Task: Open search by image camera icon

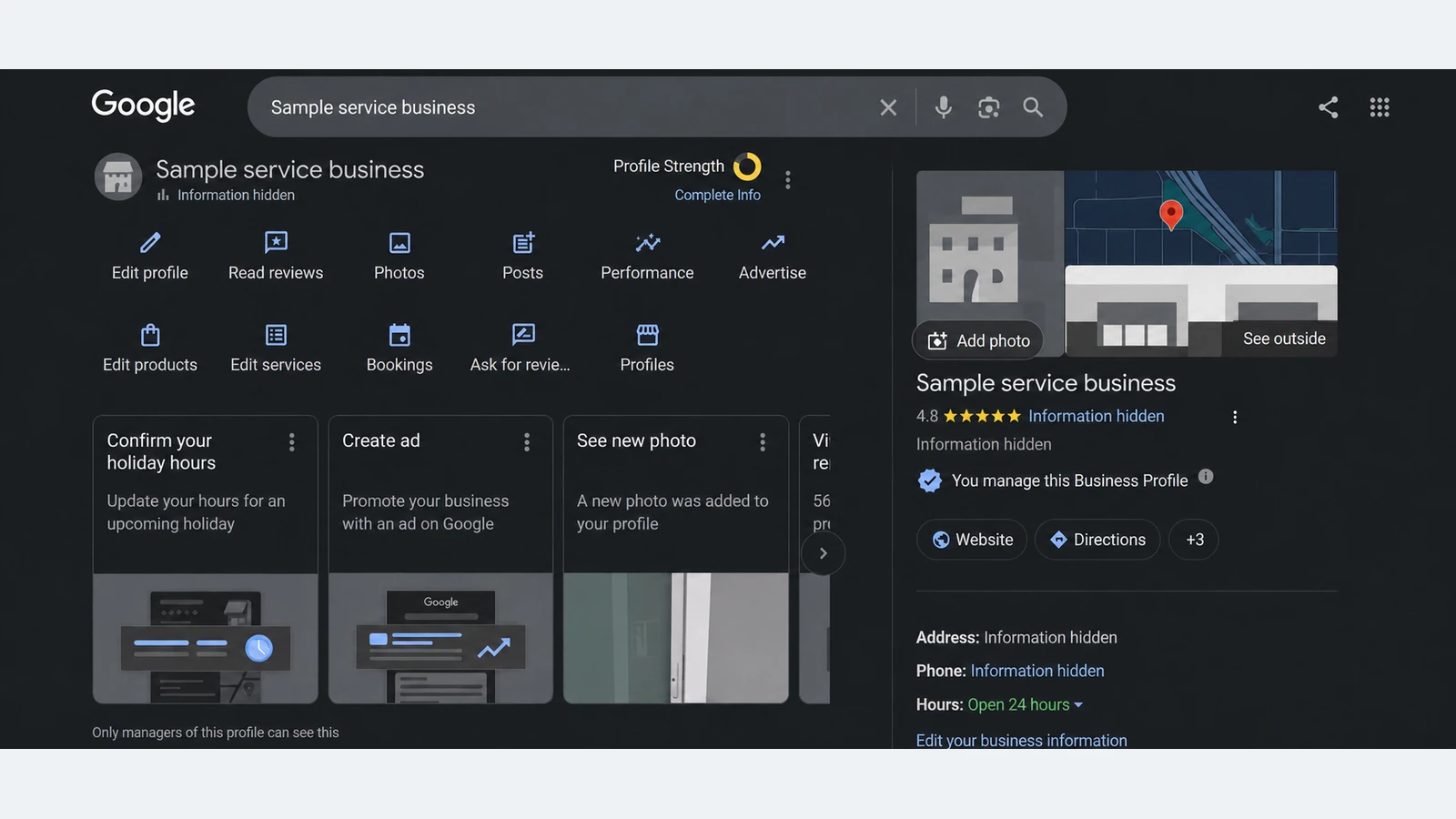Action: coord(988,107)
